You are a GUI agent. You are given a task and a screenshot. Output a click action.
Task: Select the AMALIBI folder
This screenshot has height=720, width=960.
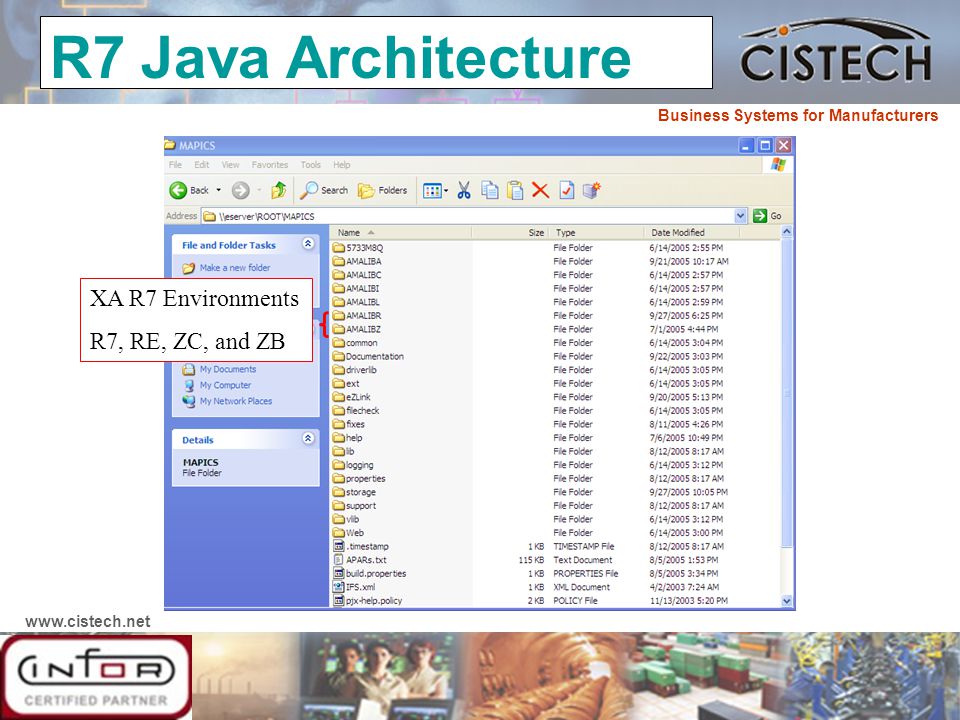[356, 288]
